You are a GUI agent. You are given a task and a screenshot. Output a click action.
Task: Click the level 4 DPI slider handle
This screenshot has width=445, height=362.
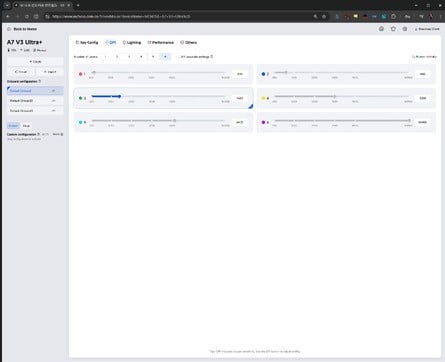[334, 97]
